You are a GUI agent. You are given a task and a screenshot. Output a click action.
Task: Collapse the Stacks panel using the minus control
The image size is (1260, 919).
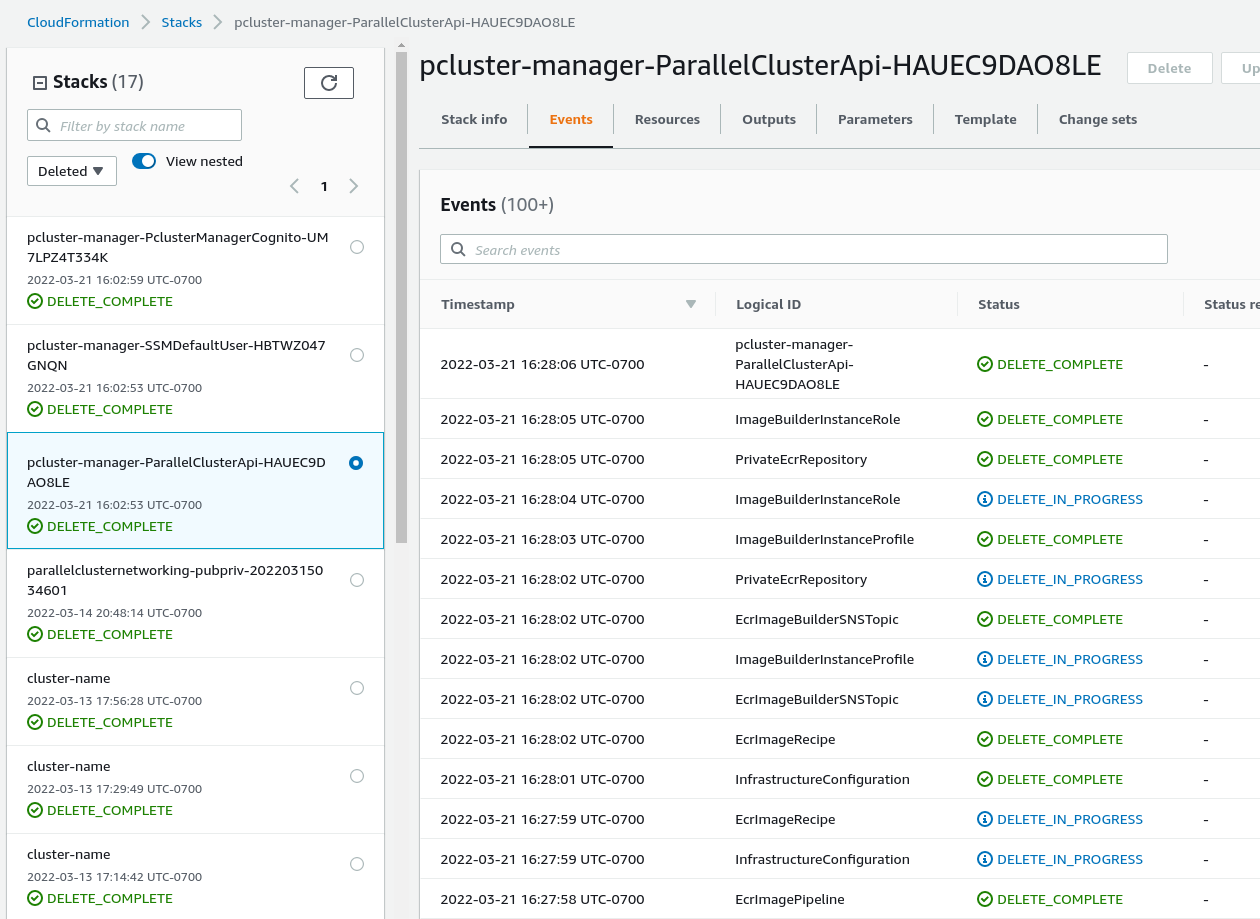tap(36, 81)
